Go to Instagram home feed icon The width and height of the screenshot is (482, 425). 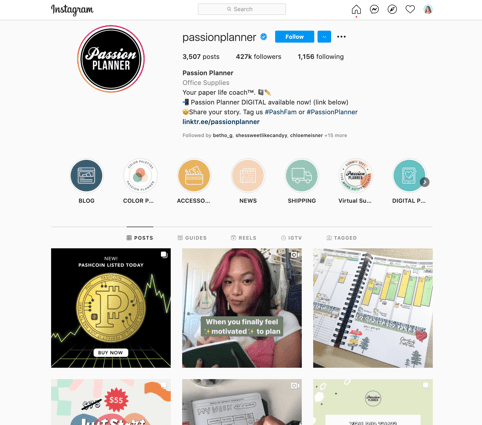point(356,9)
